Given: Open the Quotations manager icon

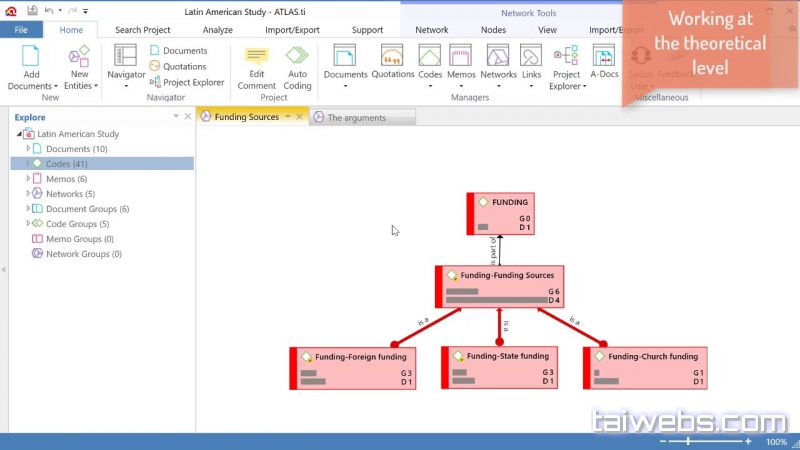Looking at the screenshot, I should pos(393,56).
